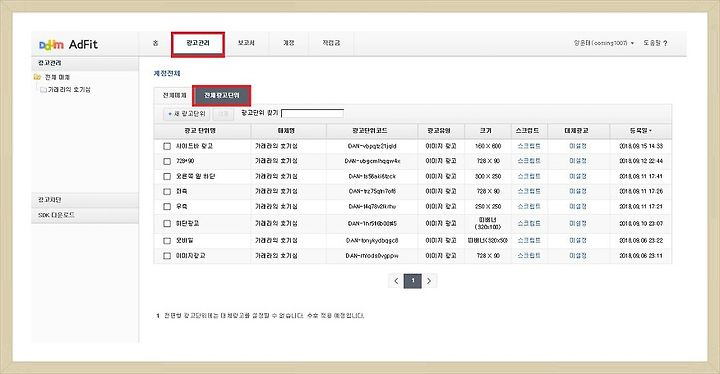
Task: Click the 사이드바 광고 unit name
Action: click(195, 146)
